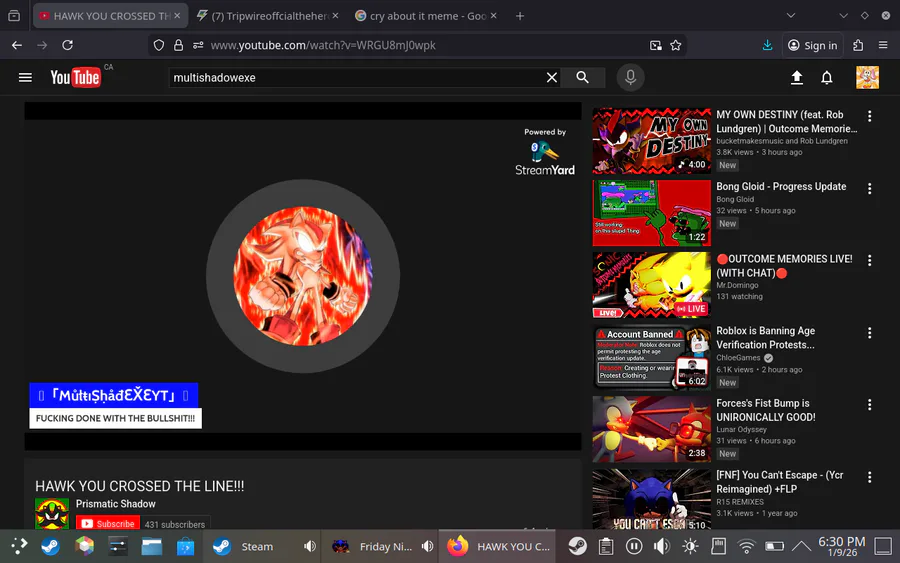Open taskbar clock showing 6:30 PM
The image size is (900, 563).
click(x=841, y=546)
